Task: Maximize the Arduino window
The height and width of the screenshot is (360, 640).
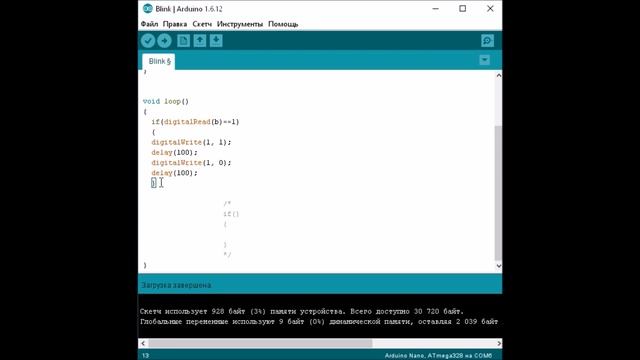Action: point(462,9)
